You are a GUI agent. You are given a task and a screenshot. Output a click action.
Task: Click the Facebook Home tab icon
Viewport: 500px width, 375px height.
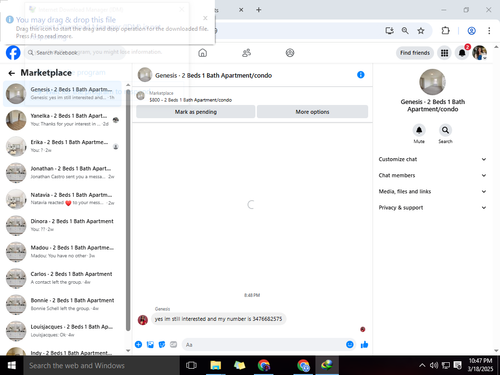(202, 53)
